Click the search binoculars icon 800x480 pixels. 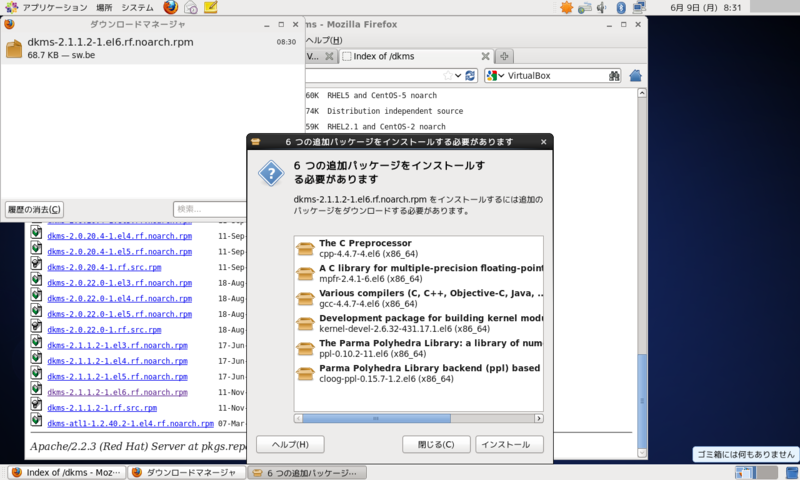[x=614, y=75]
